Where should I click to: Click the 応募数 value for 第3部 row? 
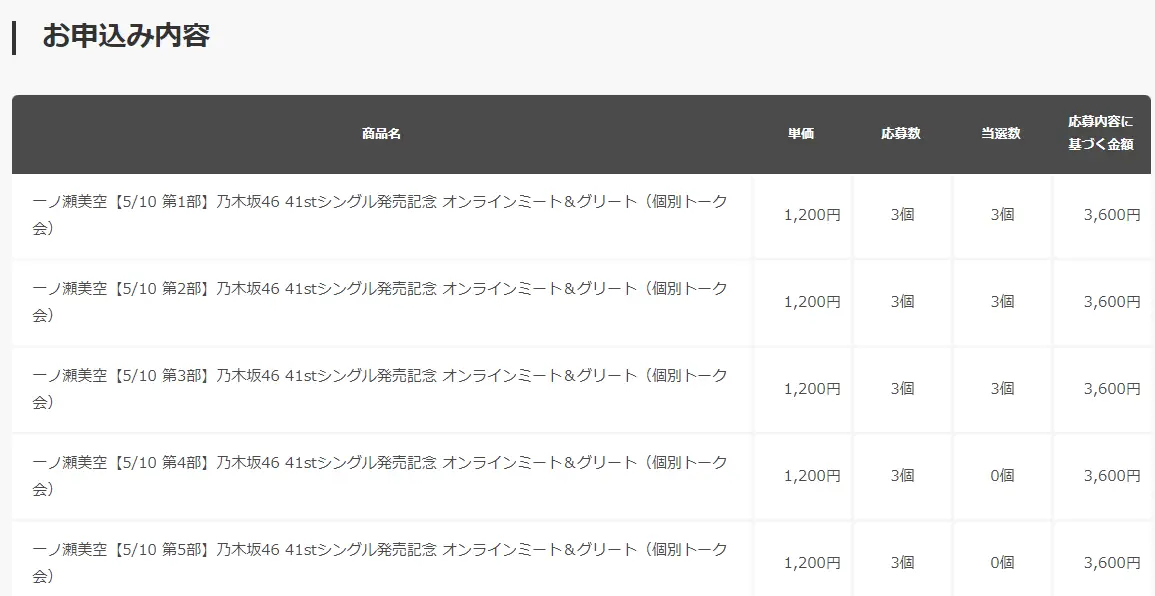pos(902,389)
